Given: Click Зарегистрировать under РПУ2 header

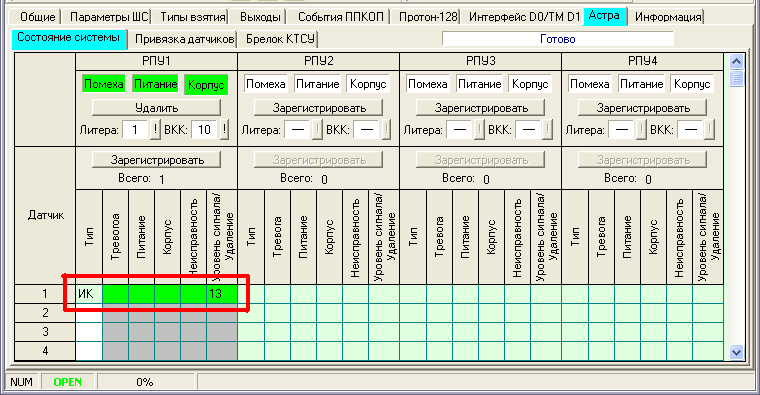Looking at the screenshot, I should click(x=318, y=108).
